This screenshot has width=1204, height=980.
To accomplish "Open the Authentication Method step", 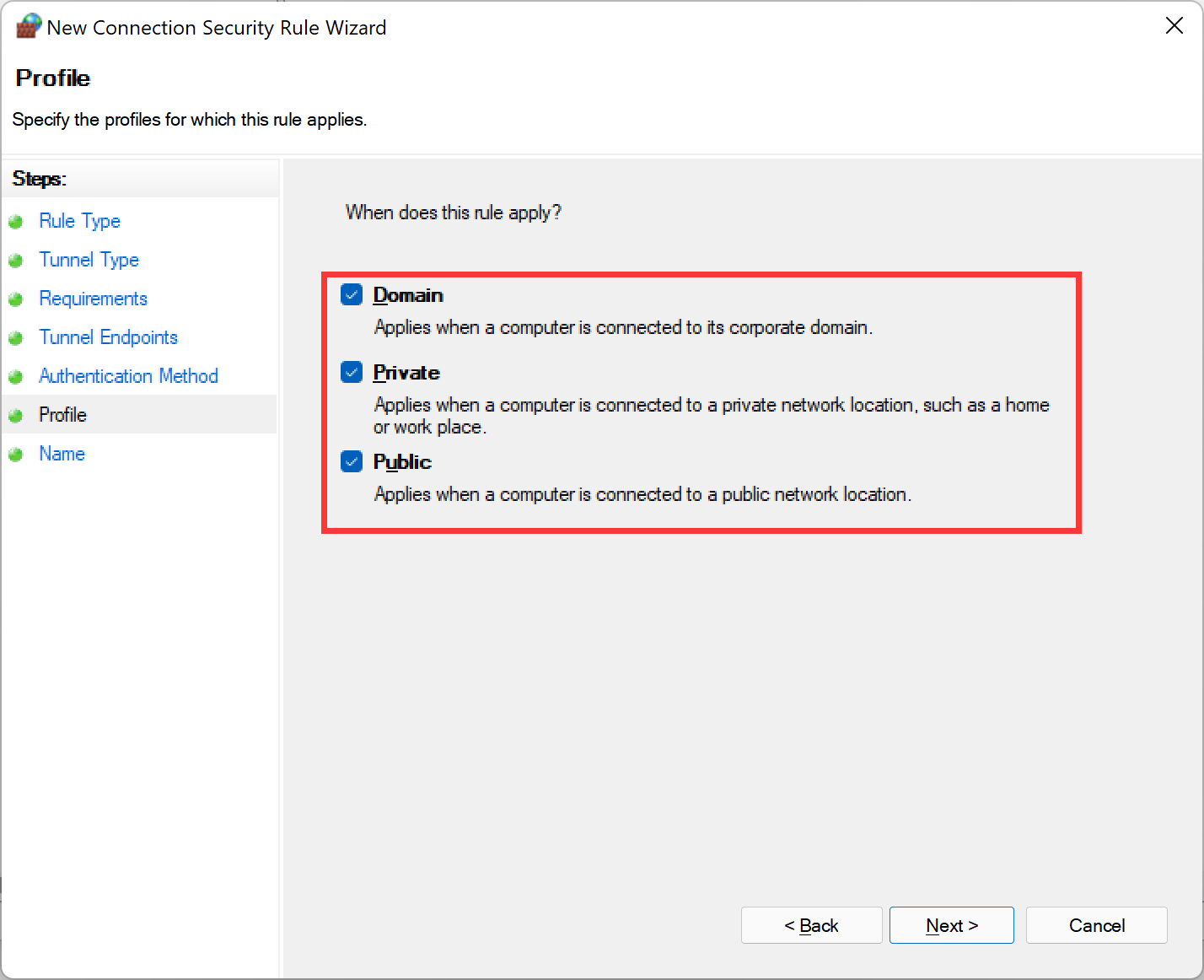I will tap(128, 376).
